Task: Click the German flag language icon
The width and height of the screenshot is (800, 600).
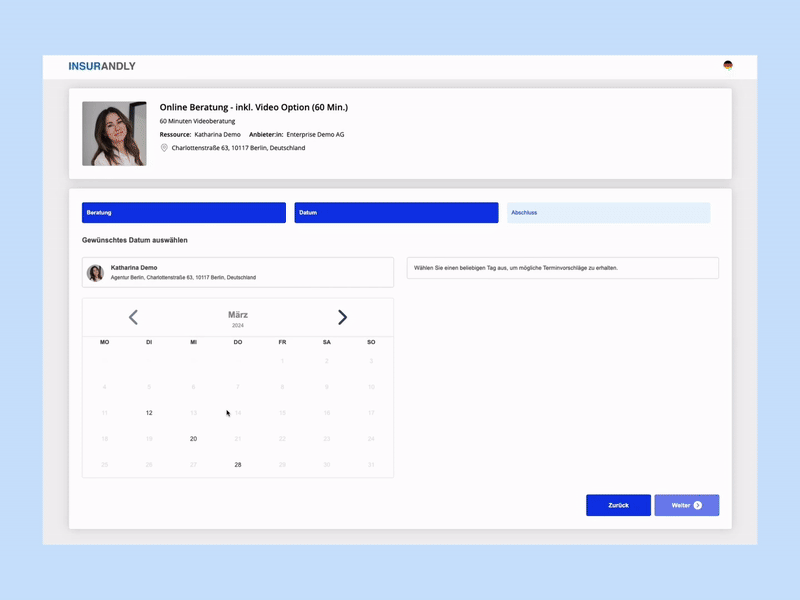Action: pyautogui.click(x=727, y=63)
